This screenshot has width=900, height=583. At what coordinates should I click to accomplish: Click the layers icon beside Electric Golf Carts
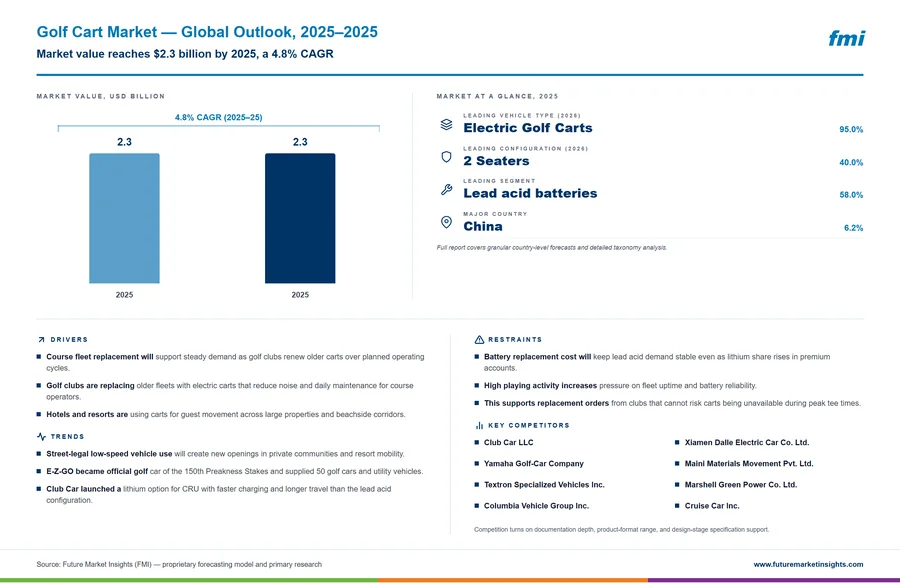pyautogui.click(x=446, y=125)
